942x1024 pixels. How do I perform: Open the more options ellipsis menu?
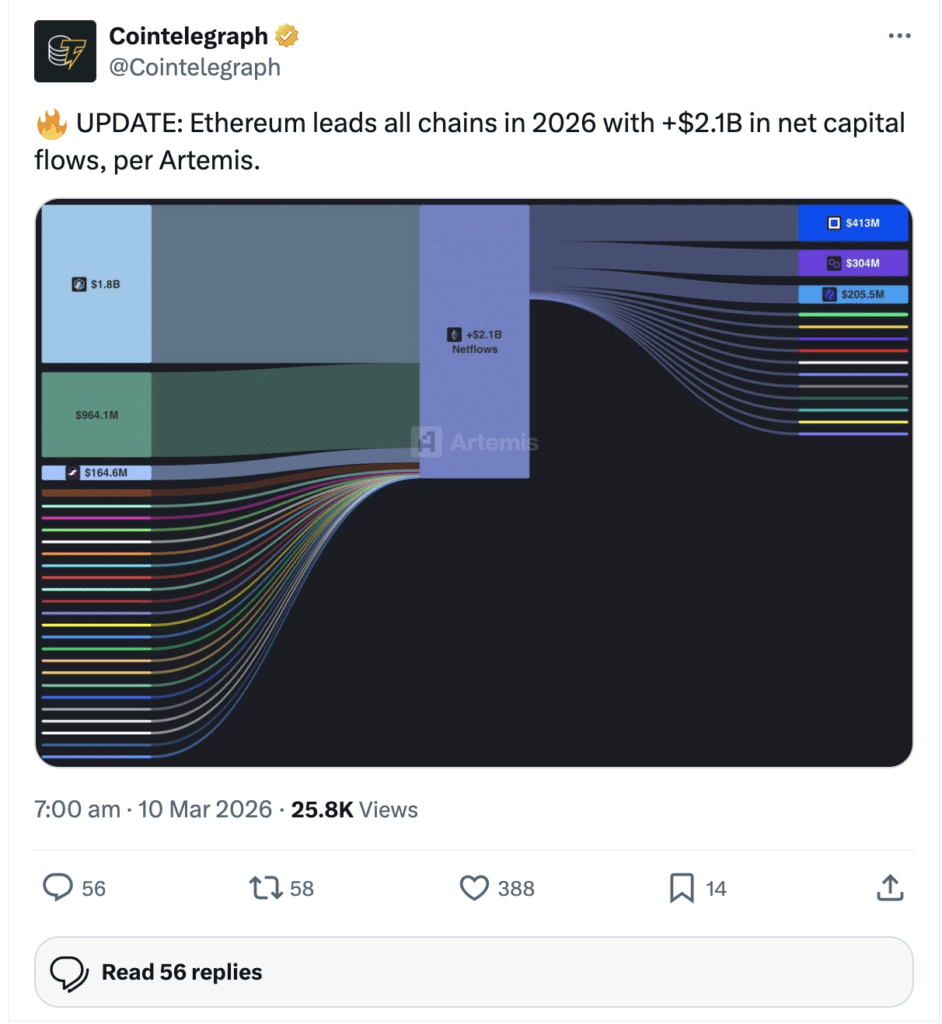coord(899,36)
